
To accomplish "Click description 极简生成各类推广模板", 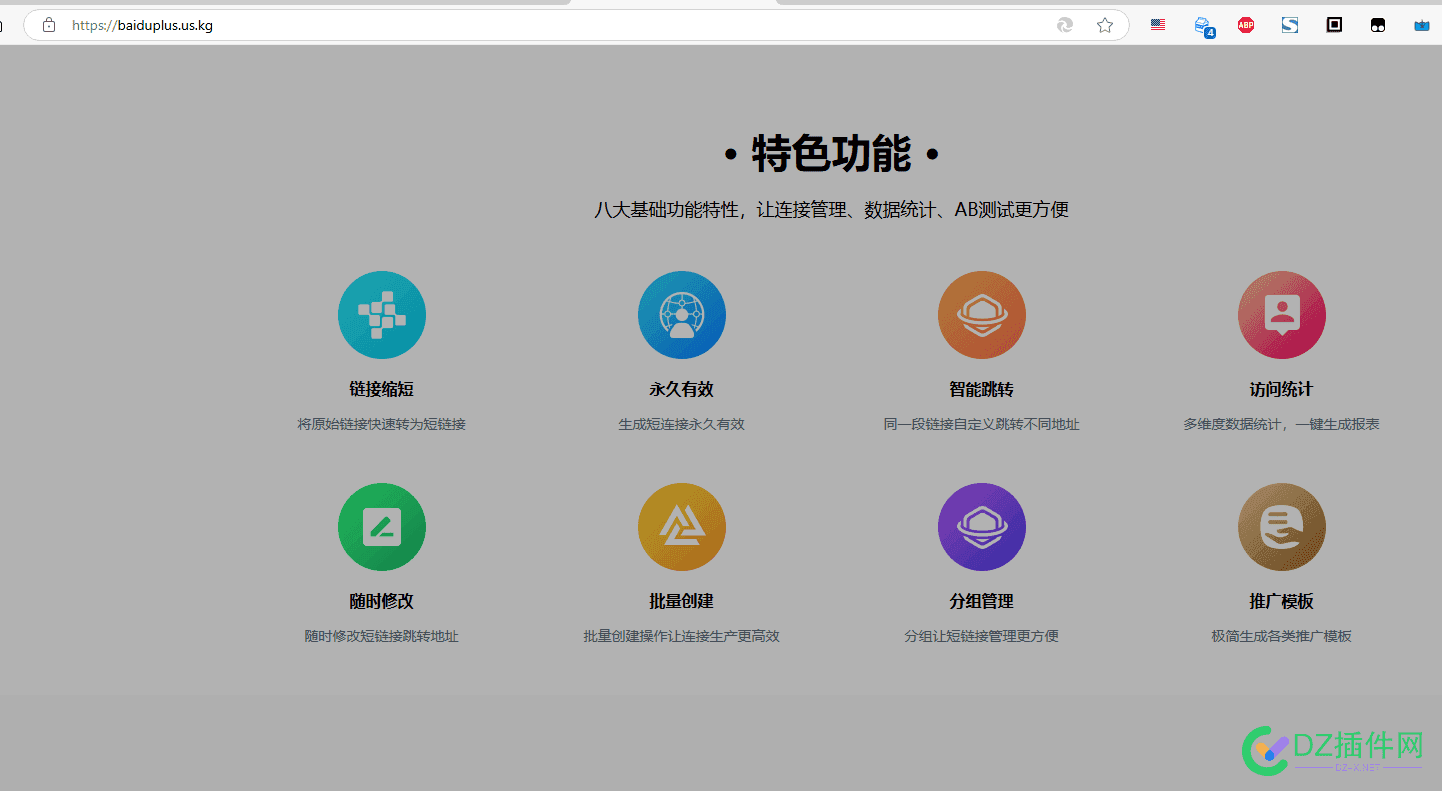I will (x=1282, y=636).
